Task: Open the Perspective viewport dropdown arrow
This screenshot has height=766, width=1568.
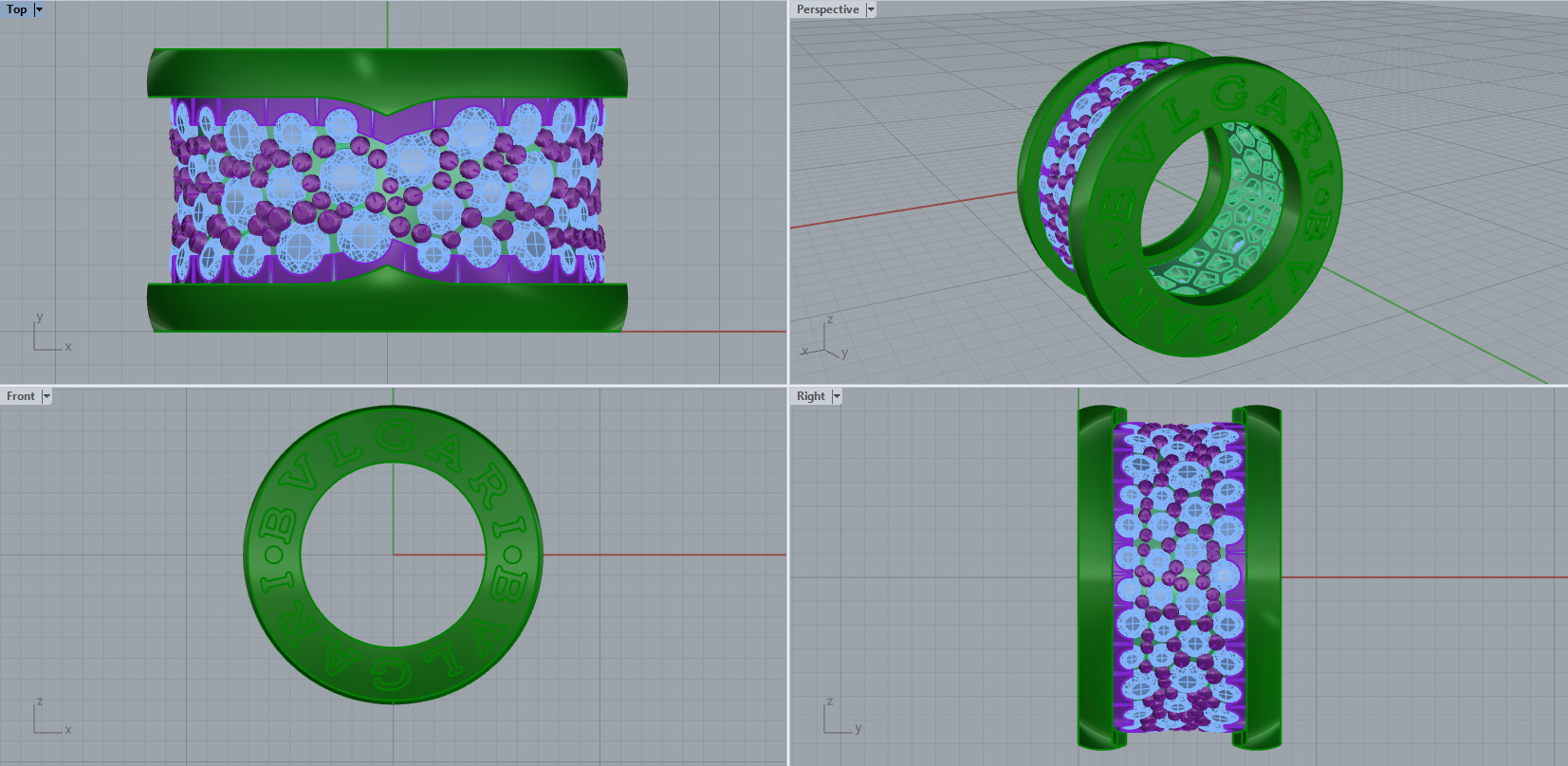Action: 871,9
